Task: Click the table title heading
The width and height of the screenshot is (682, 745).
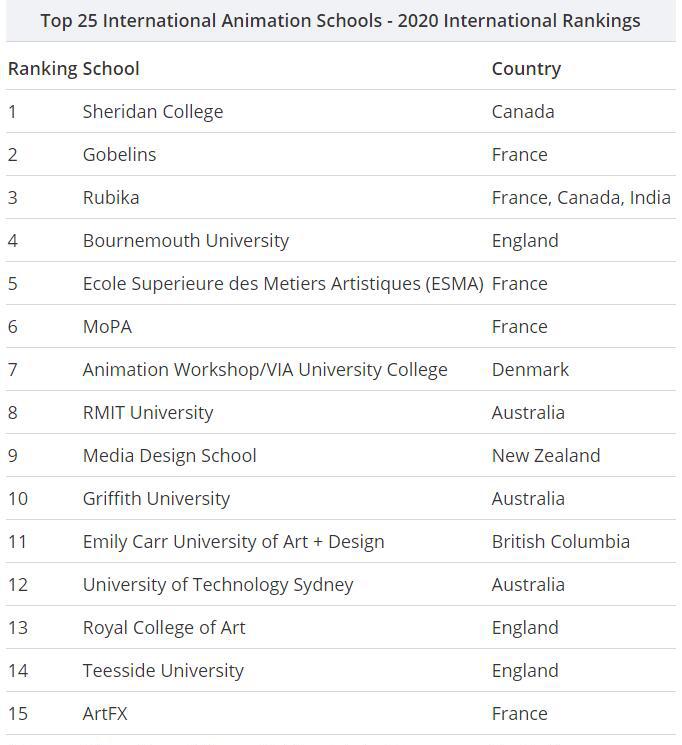Action: (340, 21)
